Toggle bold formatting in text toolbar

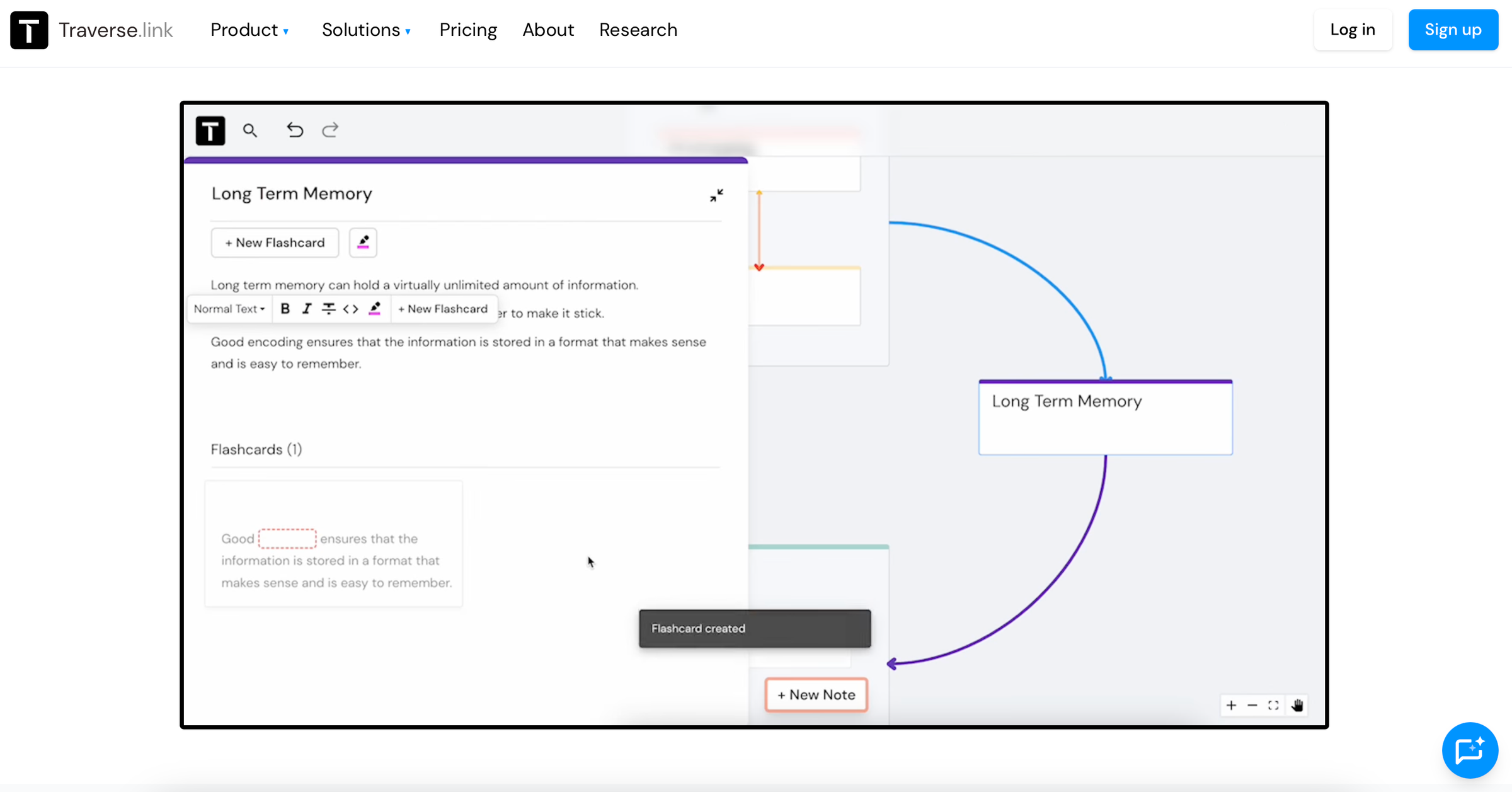point(285,309)
